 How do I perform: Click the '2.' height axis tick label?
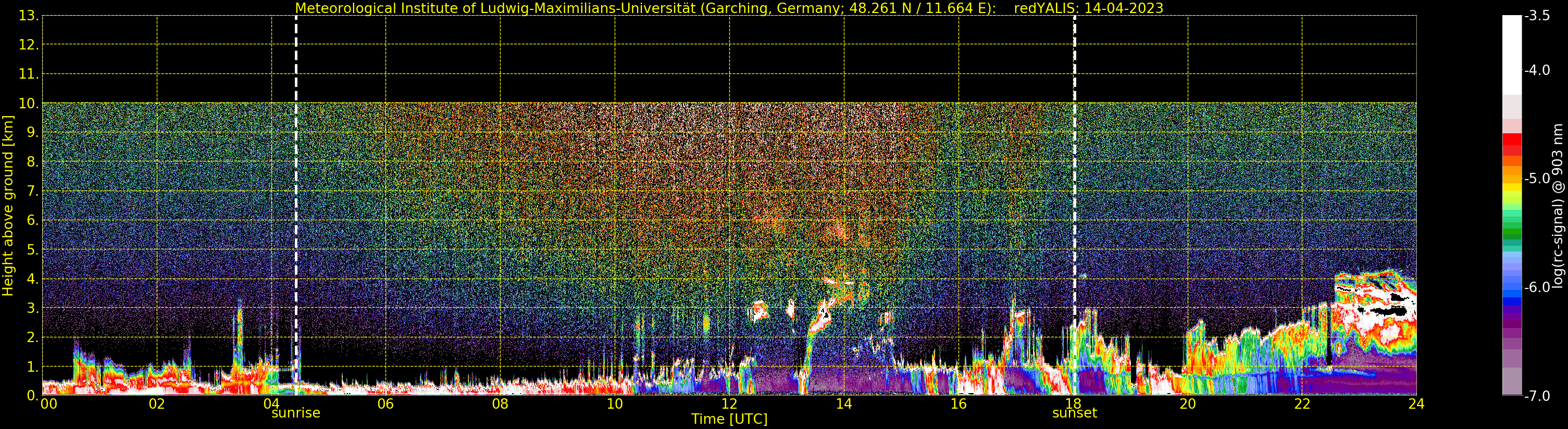pyautogui.click(x=32, y=337)
